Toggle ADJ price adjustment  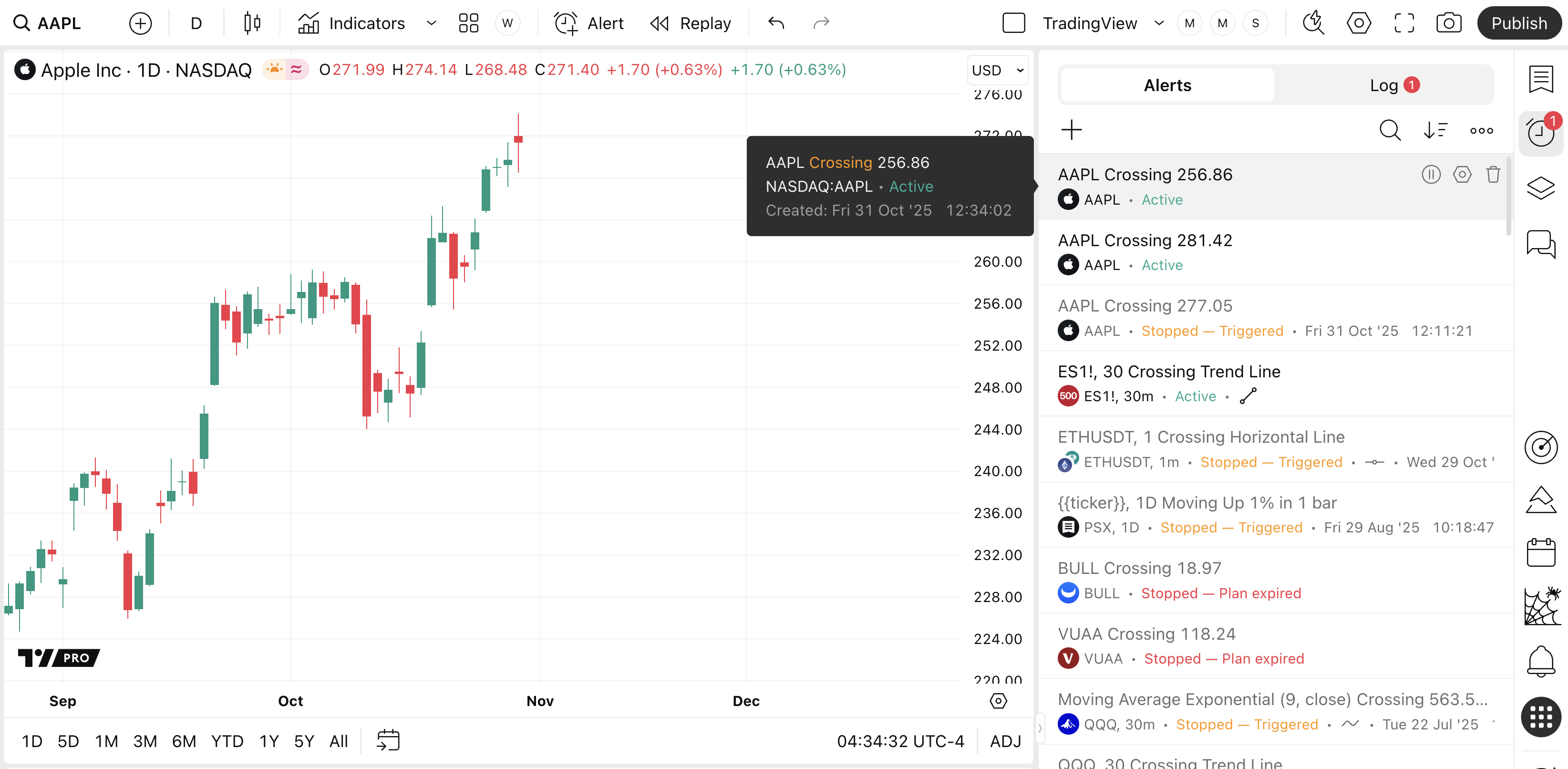(x=1005, y=741)
